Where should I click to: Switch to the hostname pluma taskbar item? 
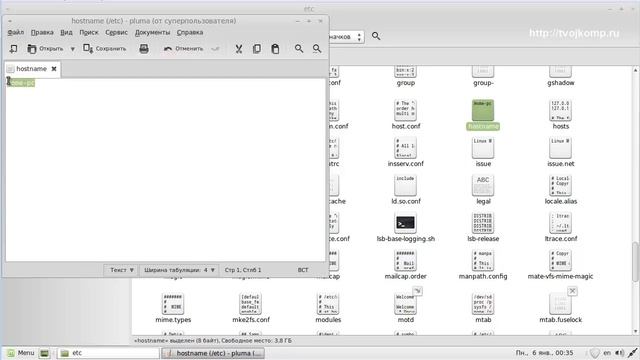213,353
